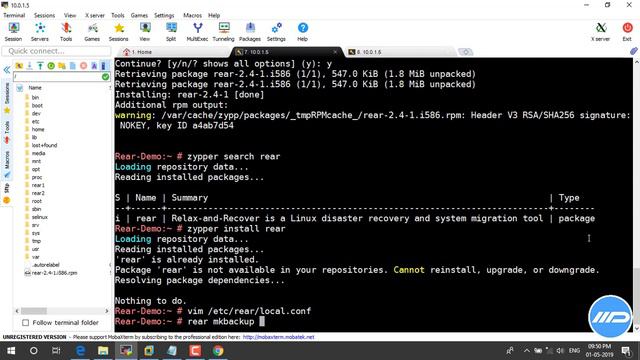Click the red SFTP delete icon
Screen dimensions: 640x360
coord(83,66)
